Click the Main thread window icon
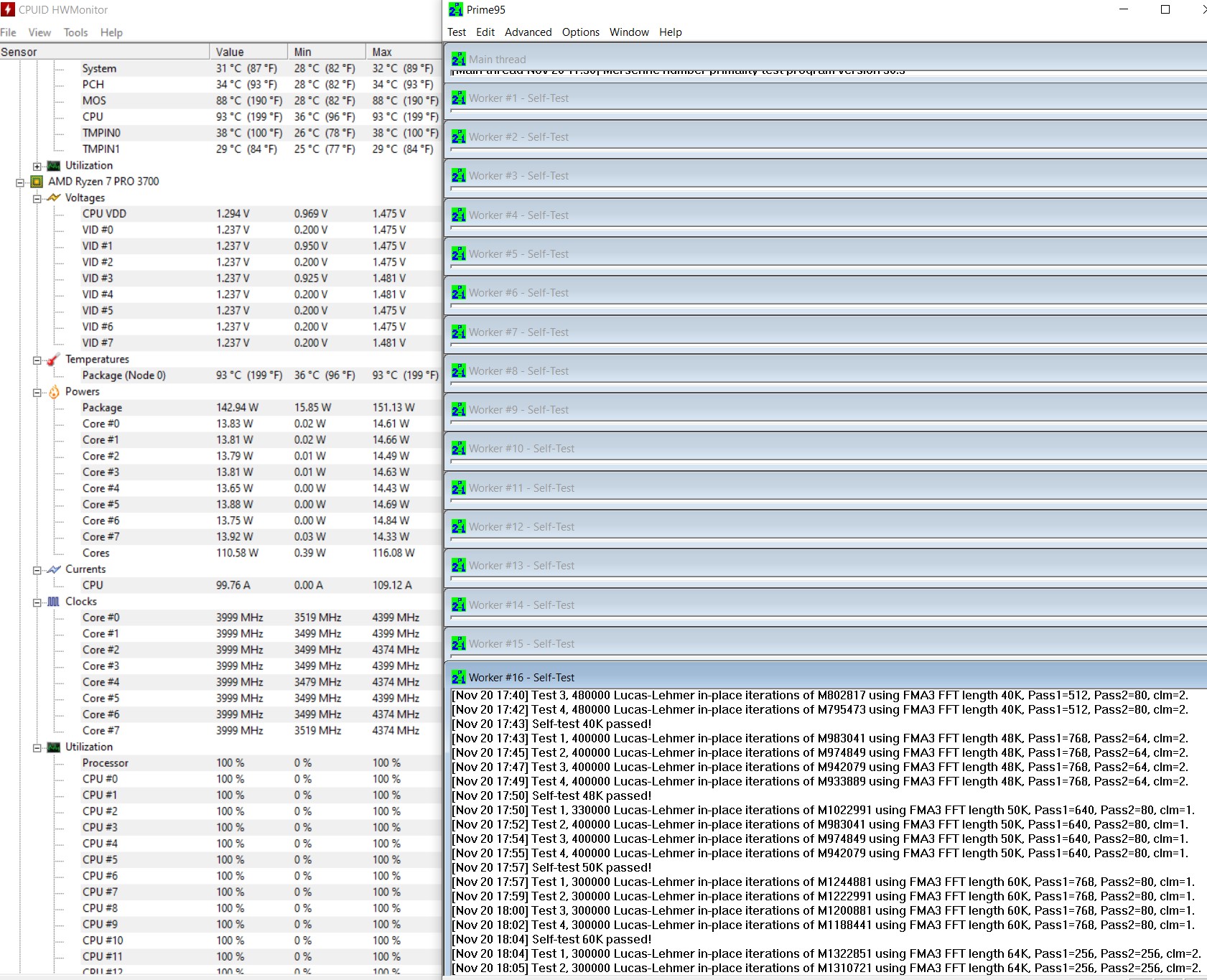 (459, 59)
